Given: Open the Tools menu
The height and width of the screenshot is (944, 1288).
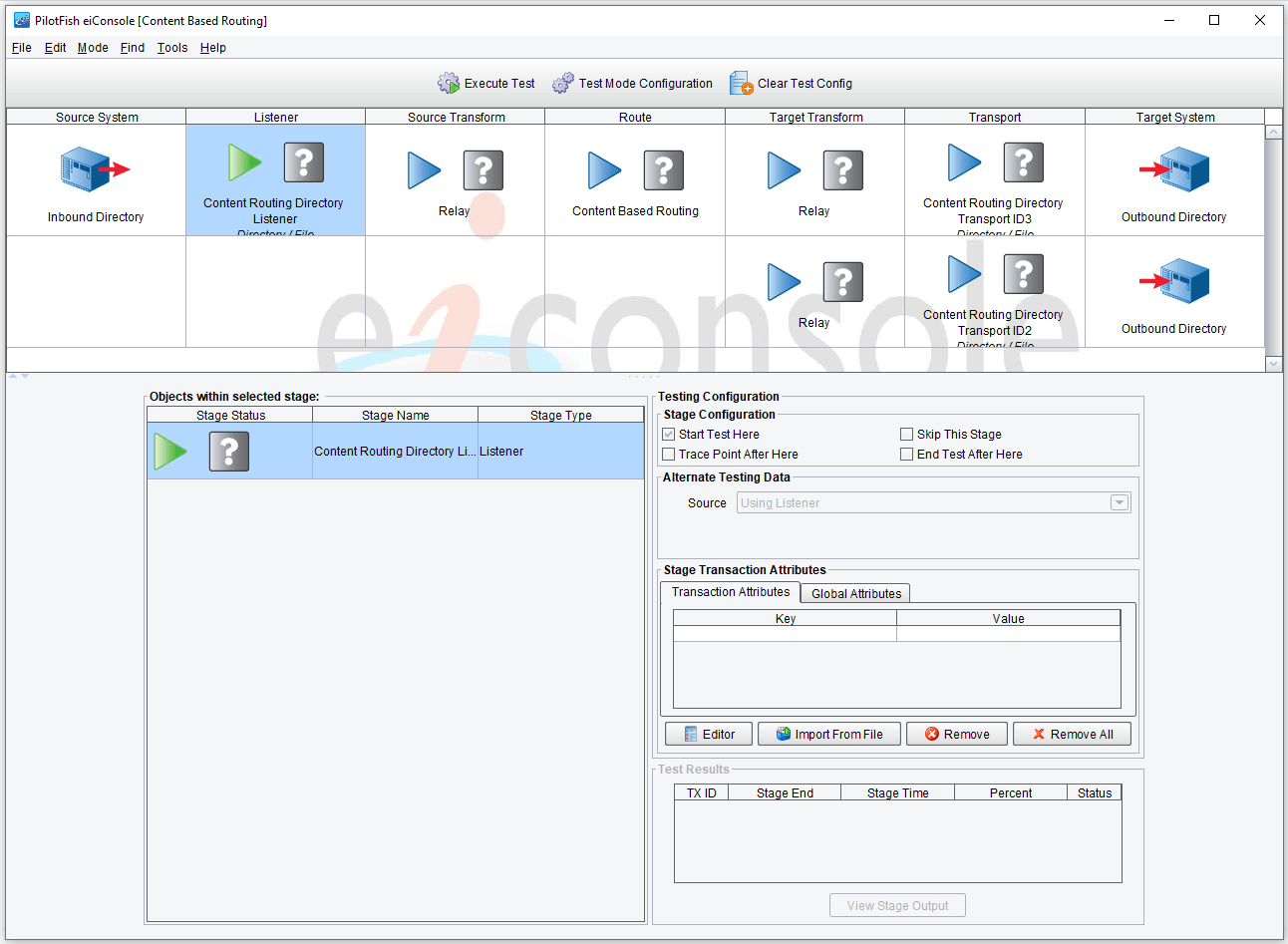Looking at the screenshot, I should point(172,48).
